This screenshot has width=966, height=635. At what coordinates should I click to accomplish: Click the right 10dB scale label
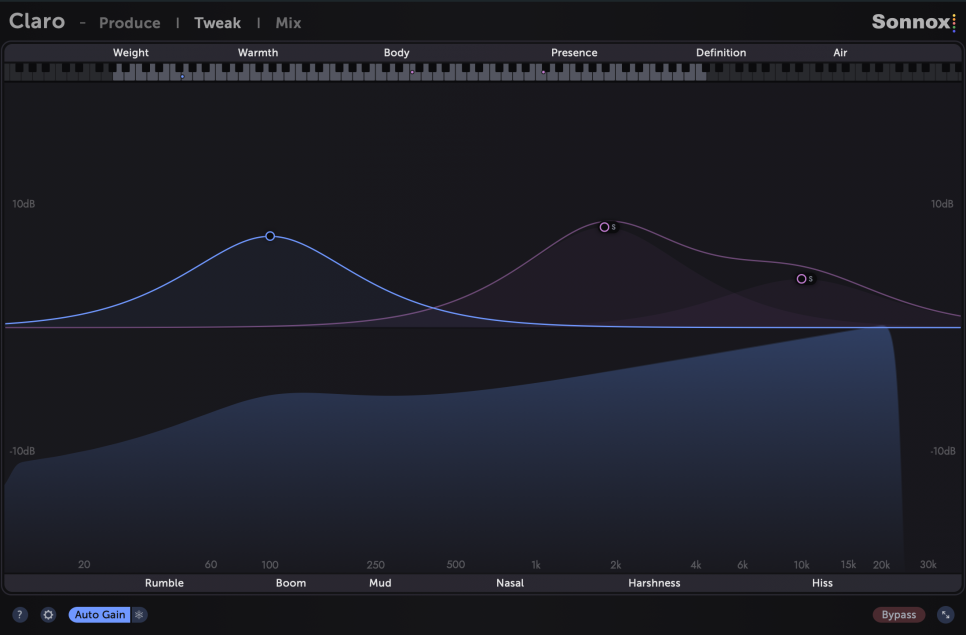942,204
